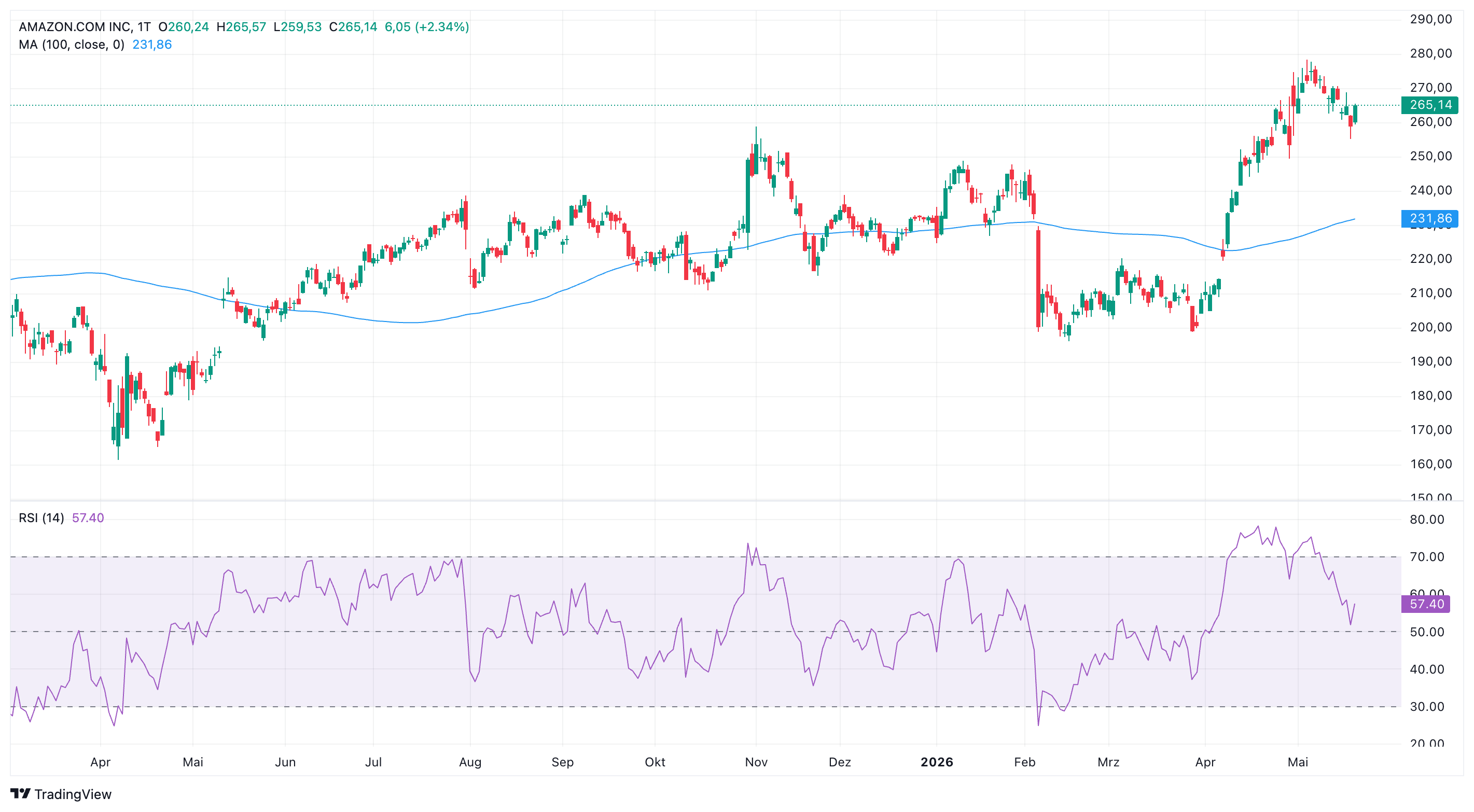Image resolution: width=1474 pixels, height=812 pixels.
Task: Click the change value 6,05 (+2.34%)
Action: pos(427,27)
